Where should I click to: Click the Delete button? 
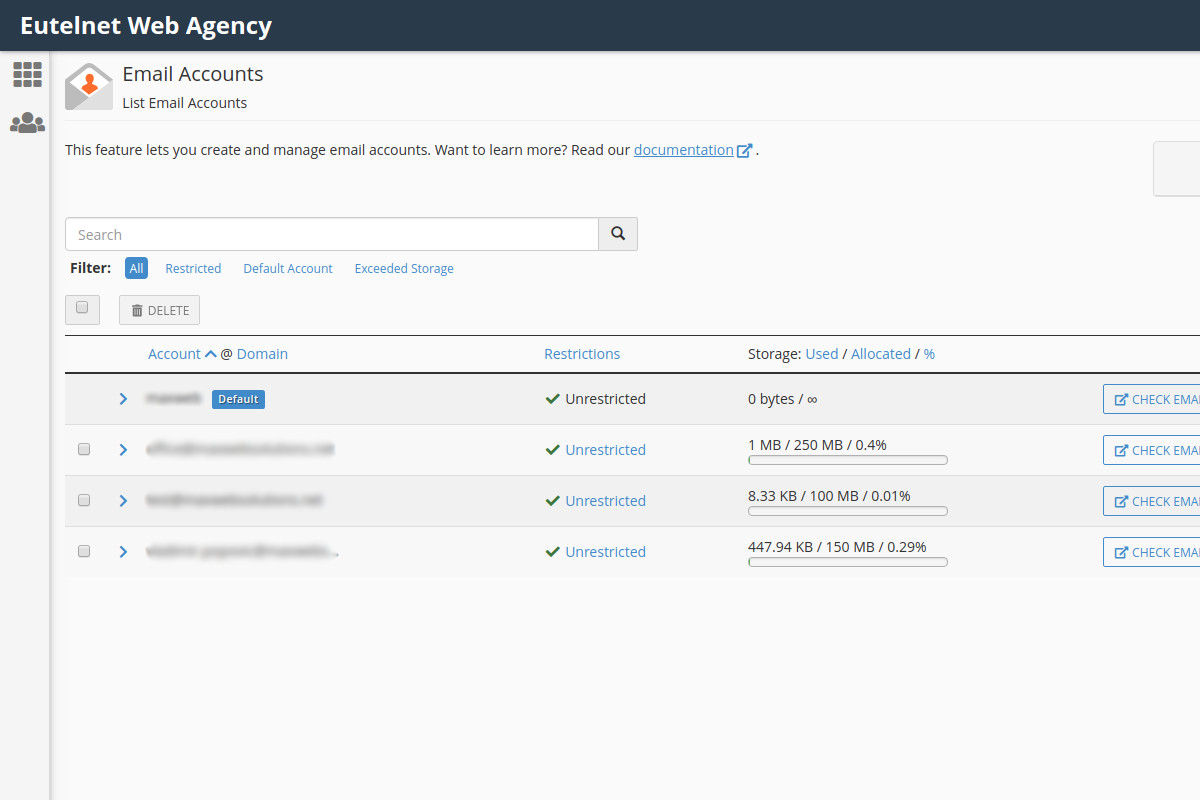pos(159,310)
